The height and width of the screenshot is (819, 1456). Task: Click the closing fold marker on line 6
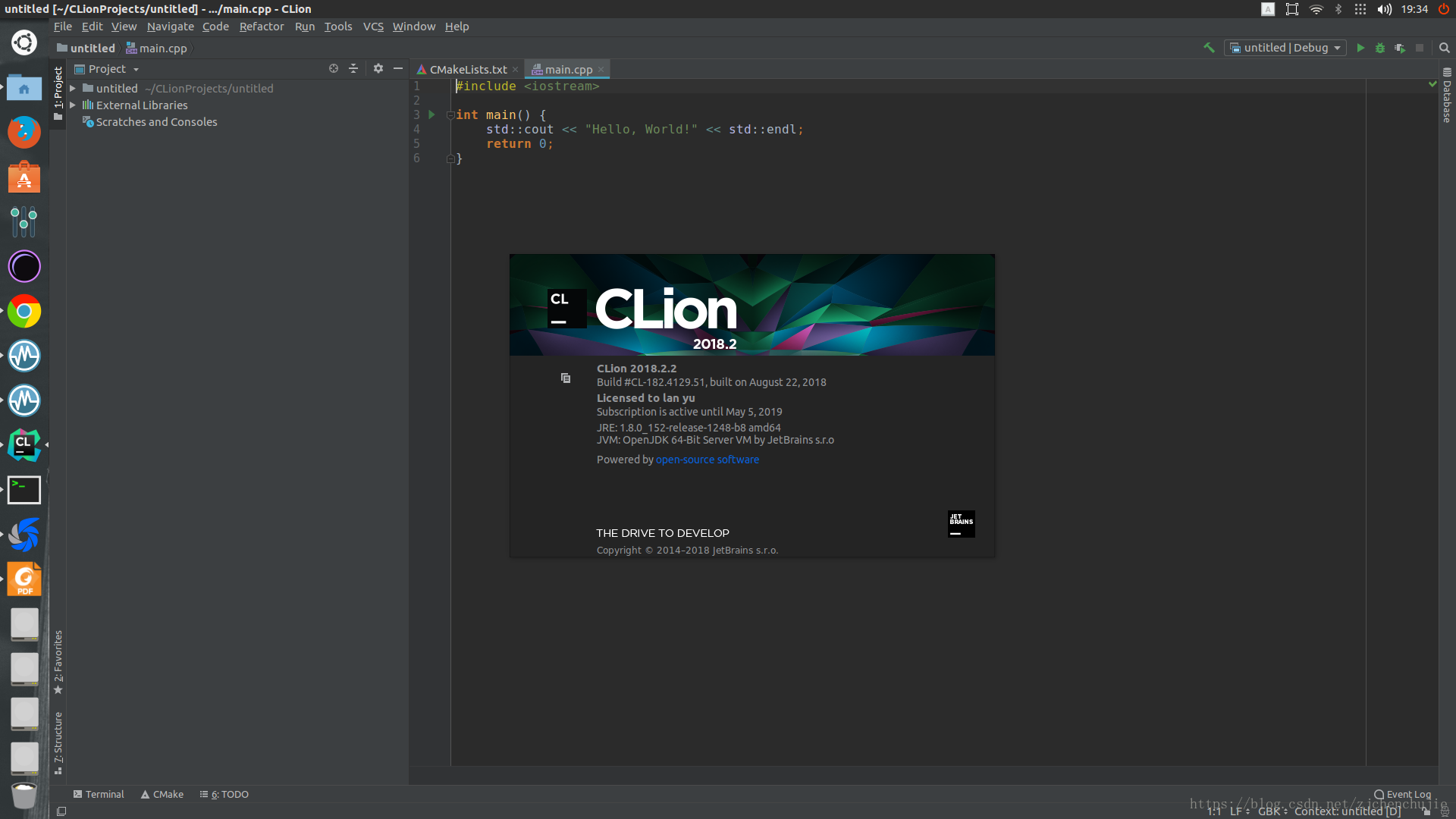pos(450,158)
